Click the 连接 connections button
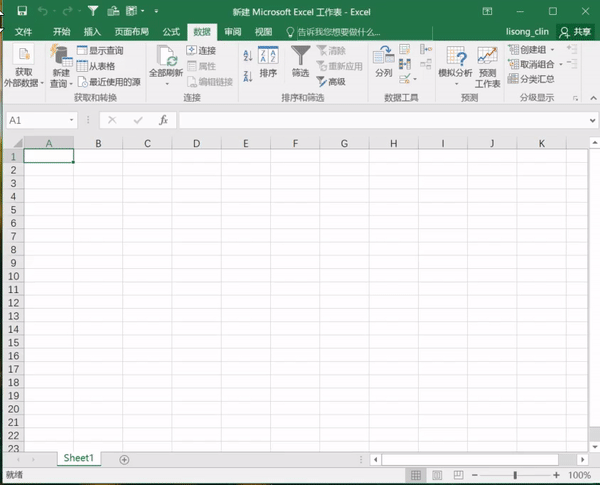 tap(201, 51)
